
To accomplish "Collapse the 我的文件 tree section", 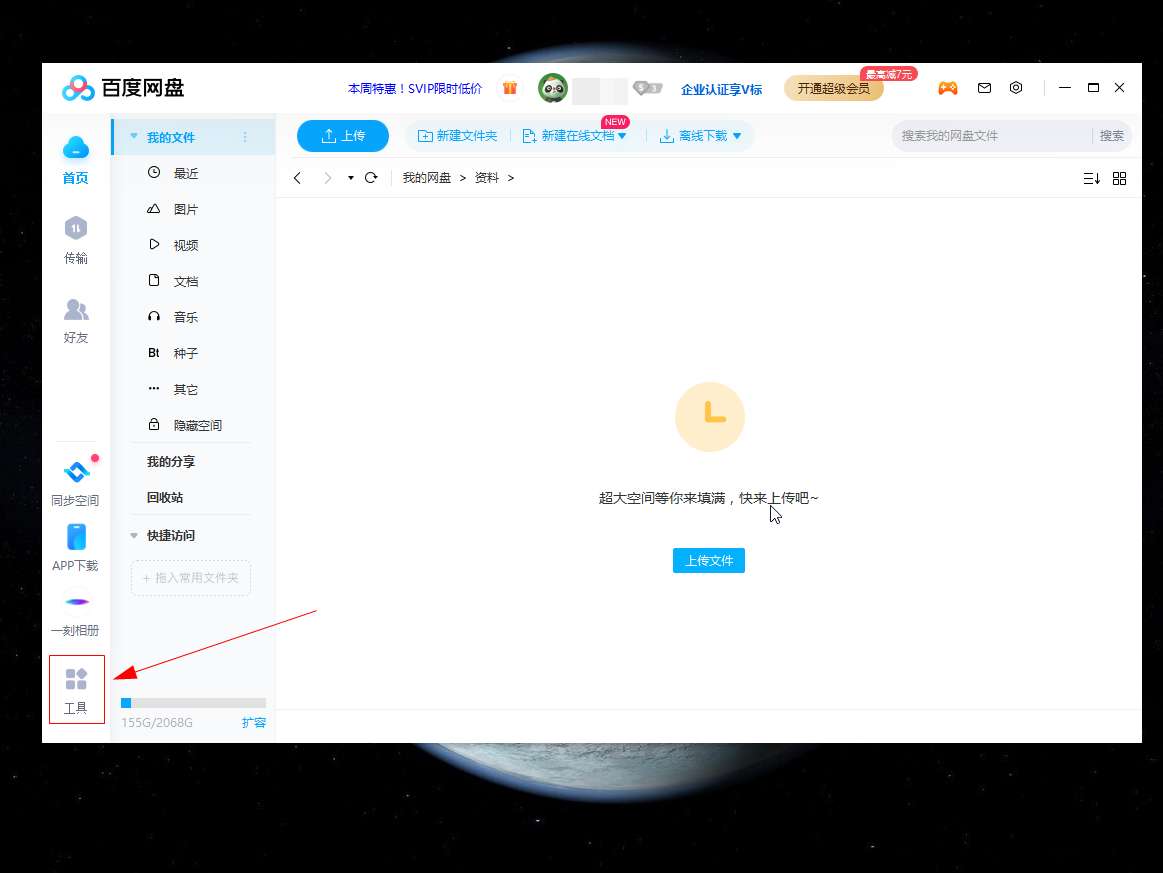I will pos(134,136).
